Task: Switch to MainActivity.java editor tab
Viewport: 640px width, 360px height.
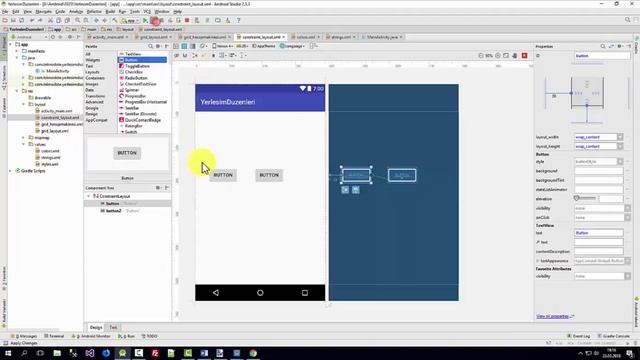Action: pyautogui.click(x=382, y=37)
